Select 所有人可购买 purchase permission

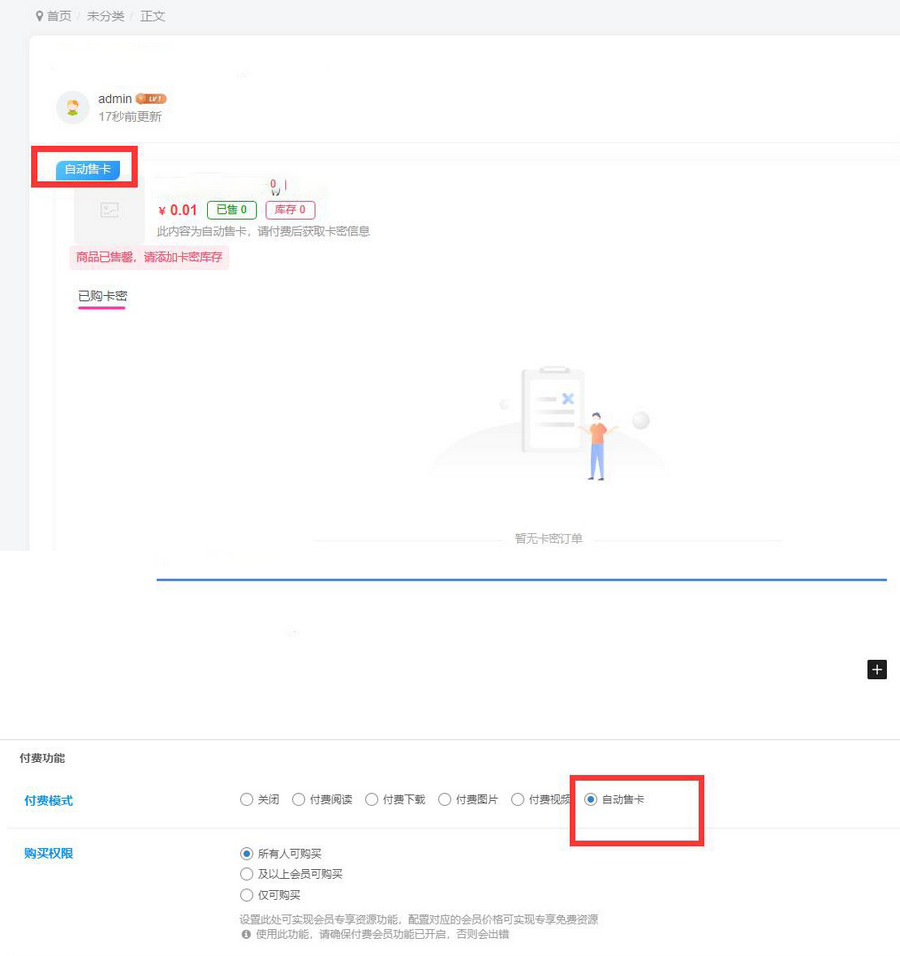point(247,854)
